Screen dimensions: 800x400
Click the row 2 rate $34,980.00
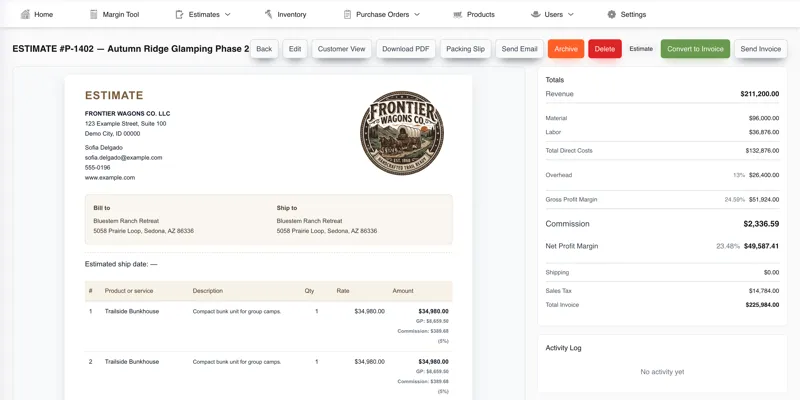369,362
